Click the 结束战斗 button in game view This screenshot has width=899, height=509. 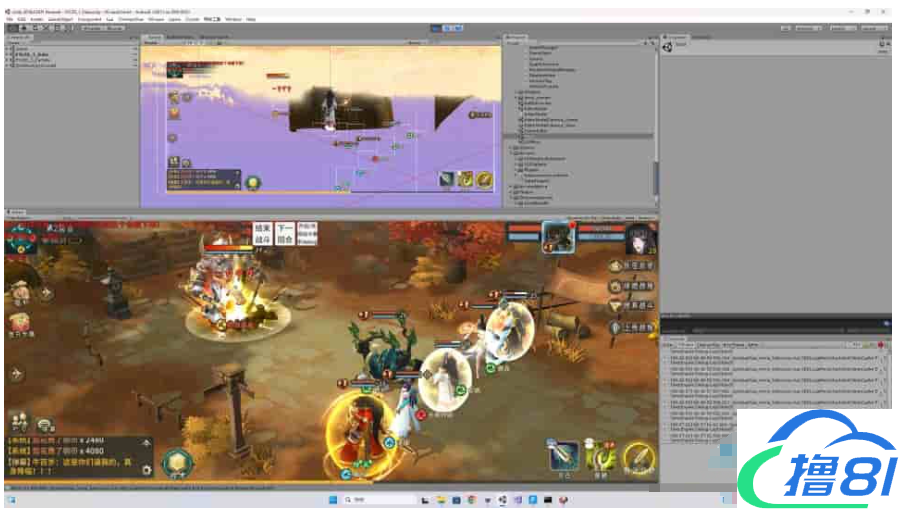click(262, 234)
